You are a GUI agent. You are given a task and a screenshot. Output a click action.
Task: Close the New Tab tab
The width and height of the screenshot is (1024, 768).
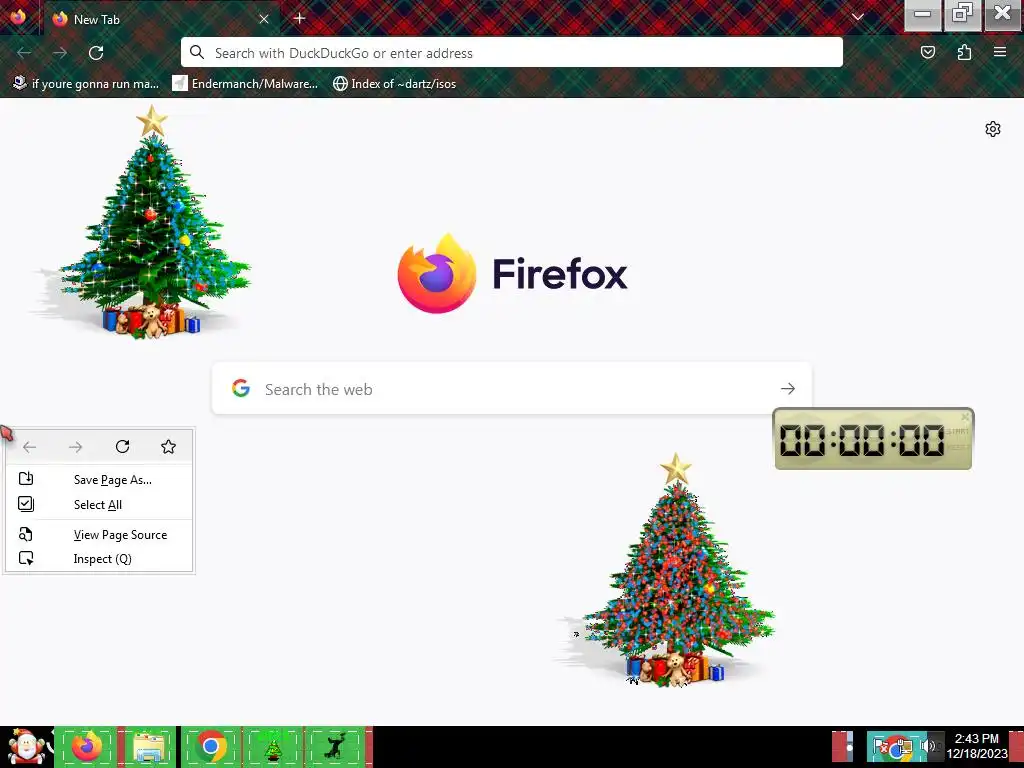pyautogui.click(x=264, y=19)
